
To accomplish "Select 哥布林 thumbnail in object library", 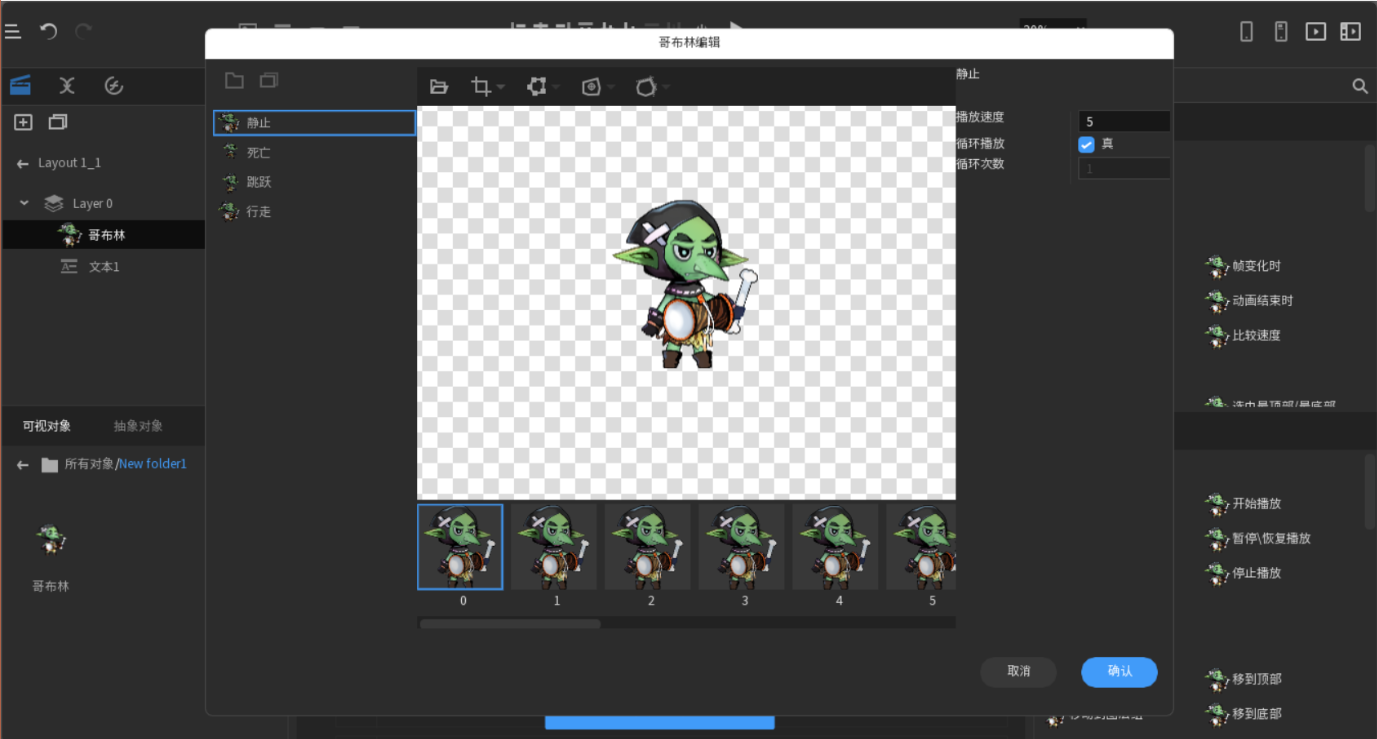I will coord(51,541).
